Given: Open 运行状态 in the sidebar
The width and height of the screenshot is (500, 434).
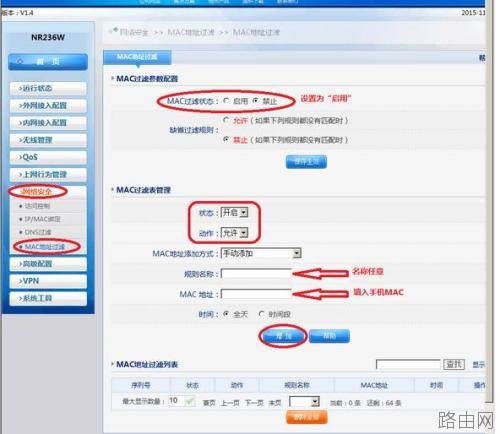Looking at the screenshot, I should tap(48, 88).
